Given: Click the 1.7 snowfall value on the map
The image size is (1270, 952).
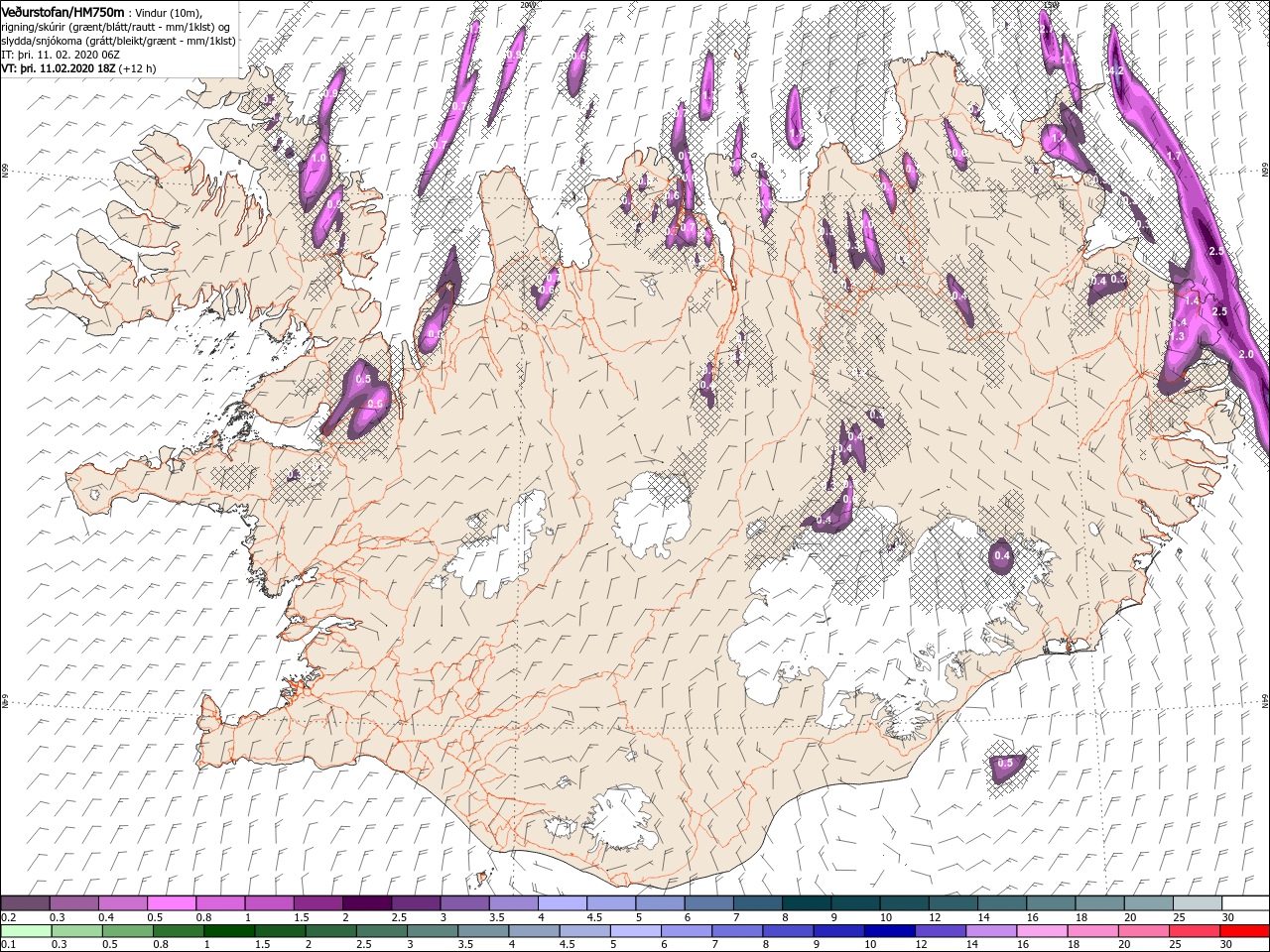Looking at the screenshot, I should (x=1174, y=157).
